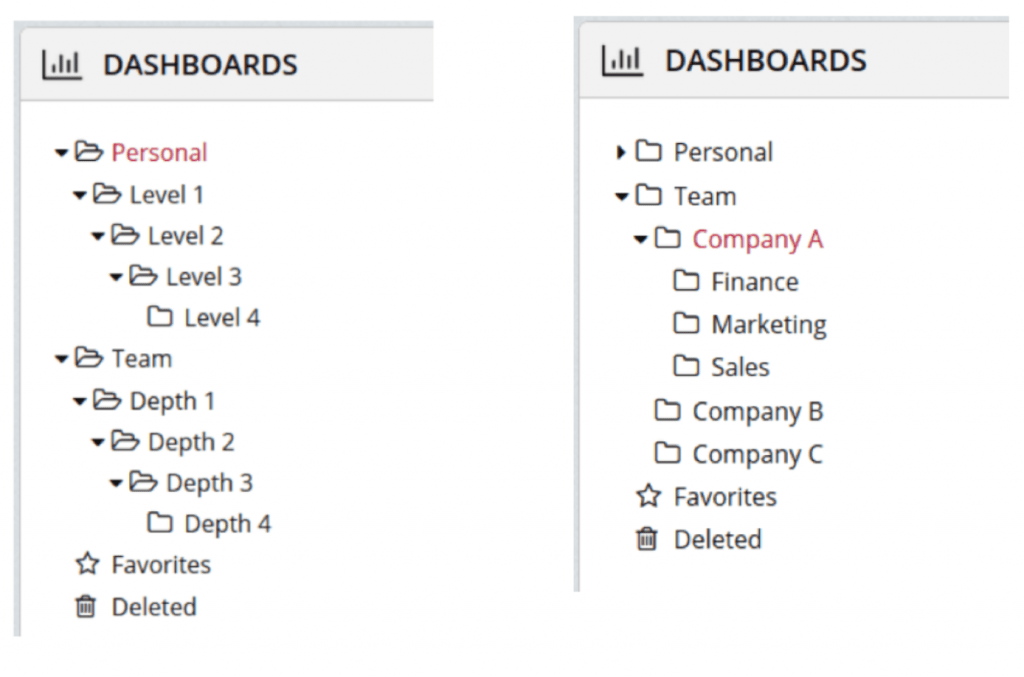The image size is (1024, 677).
Task: Open the Level 1 folder label
Action: (x=167, y=195)
